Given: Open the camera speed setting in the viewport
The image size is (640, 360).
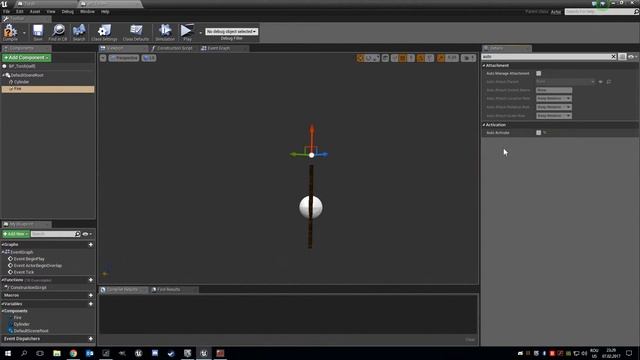Looking at the screenshot, I should point(468,58).
